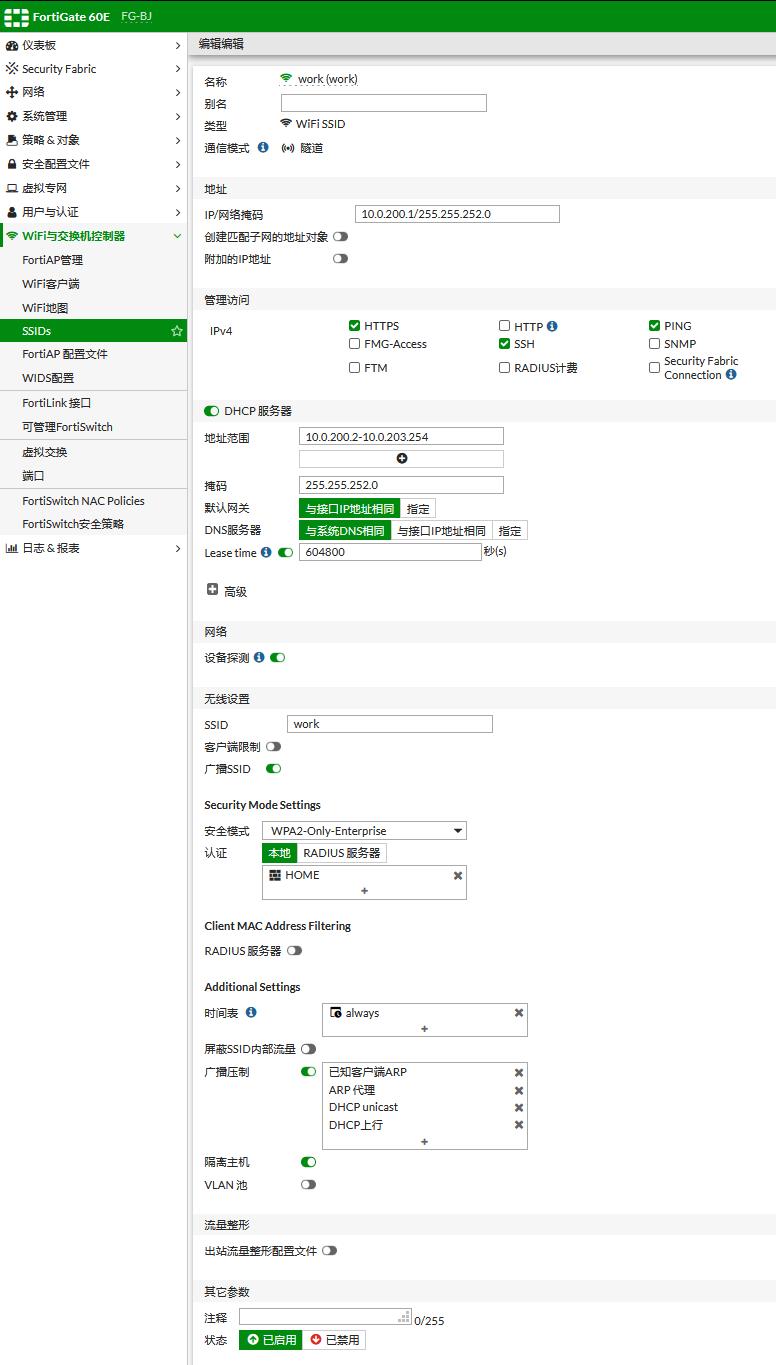Select 本地 authentication option

coord(279,853)
